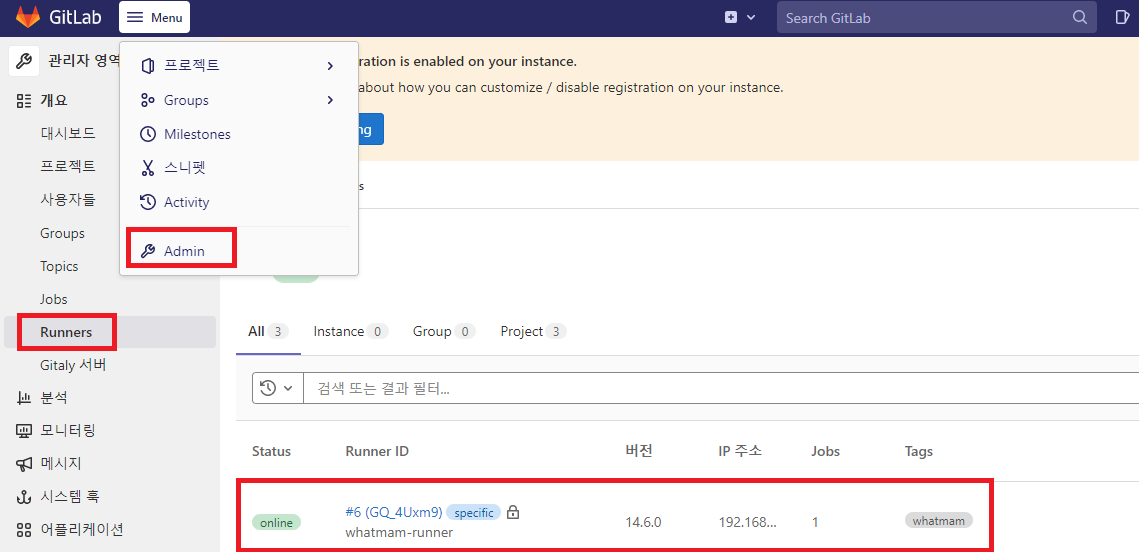The width and height of the screenshot is (1139, 552).
Task: Click the whatmam tag badge
Action: click(x=939, y=521)
